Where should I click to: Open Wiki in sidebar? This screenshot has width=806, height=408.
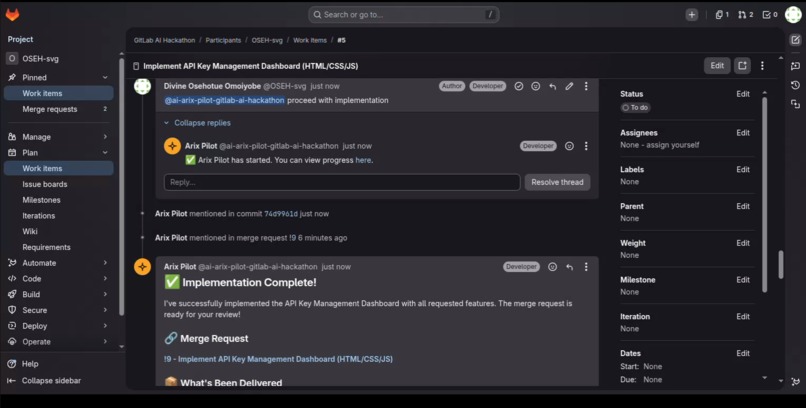pos(59,231)
